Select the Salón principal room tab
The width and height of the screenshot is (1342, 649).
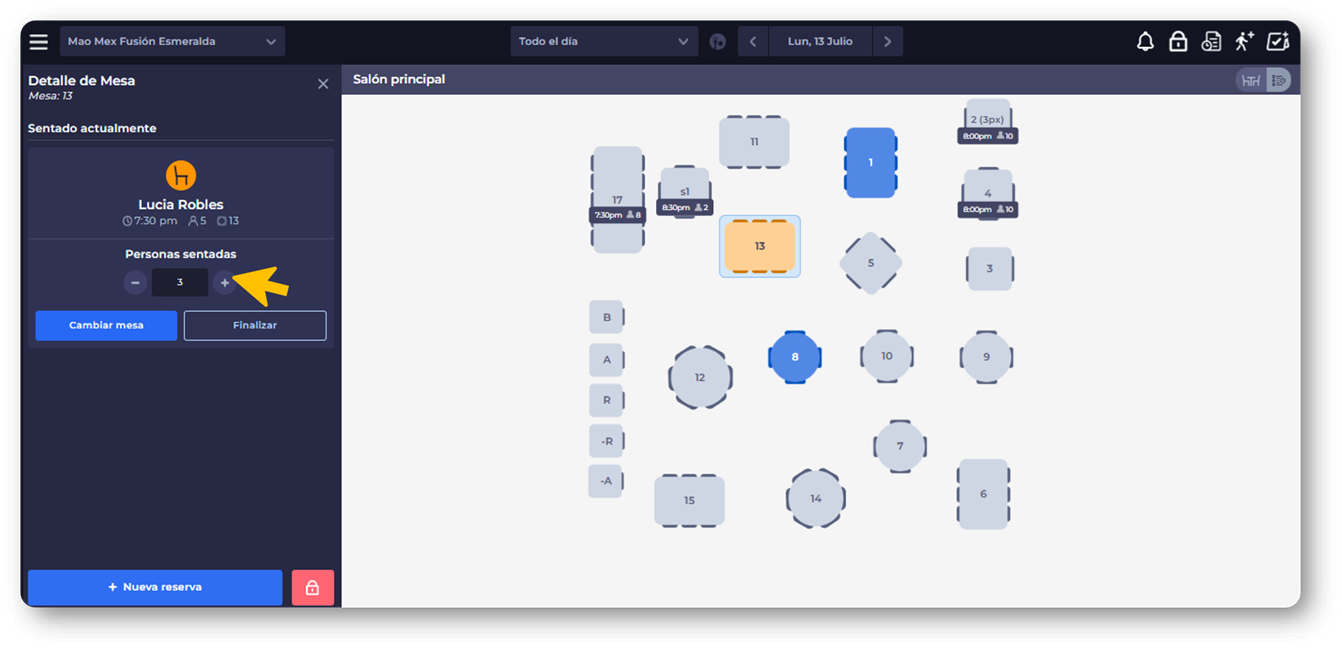pos(399,79)
